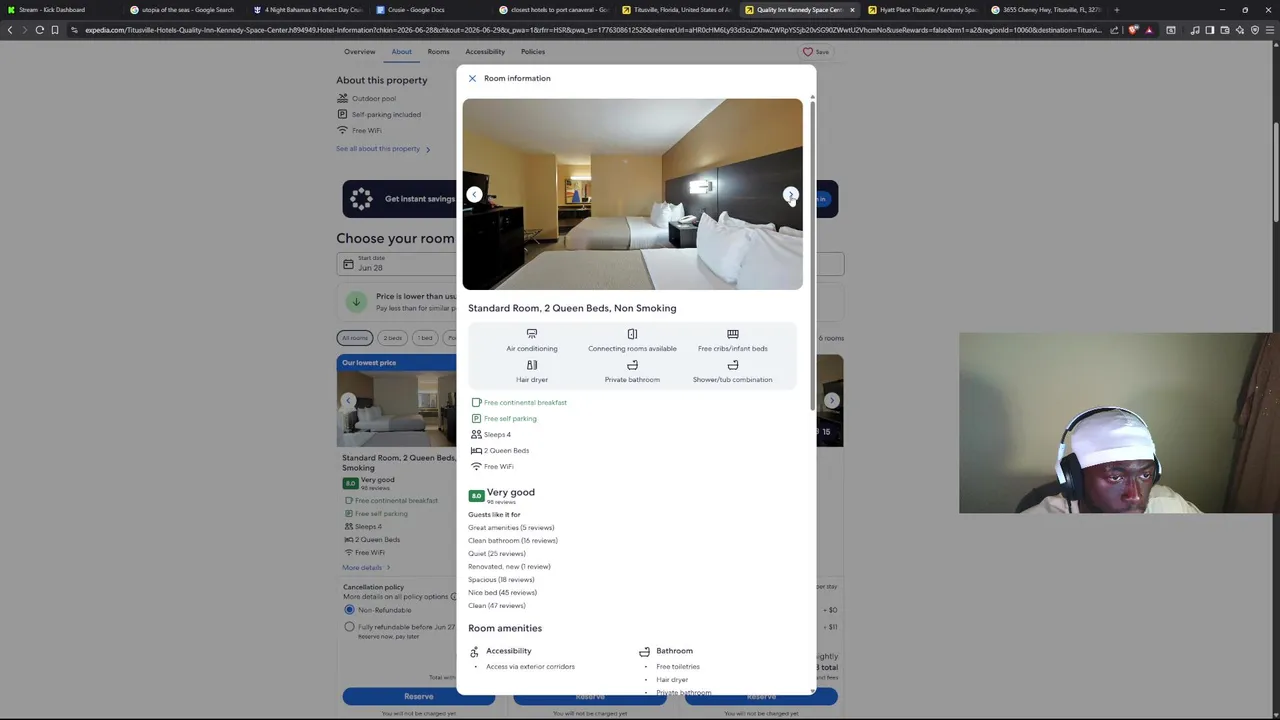Click 'Spacious (18 reviews)' text
The height and width of the screenshot is (720, 1280).
(501, 579)
